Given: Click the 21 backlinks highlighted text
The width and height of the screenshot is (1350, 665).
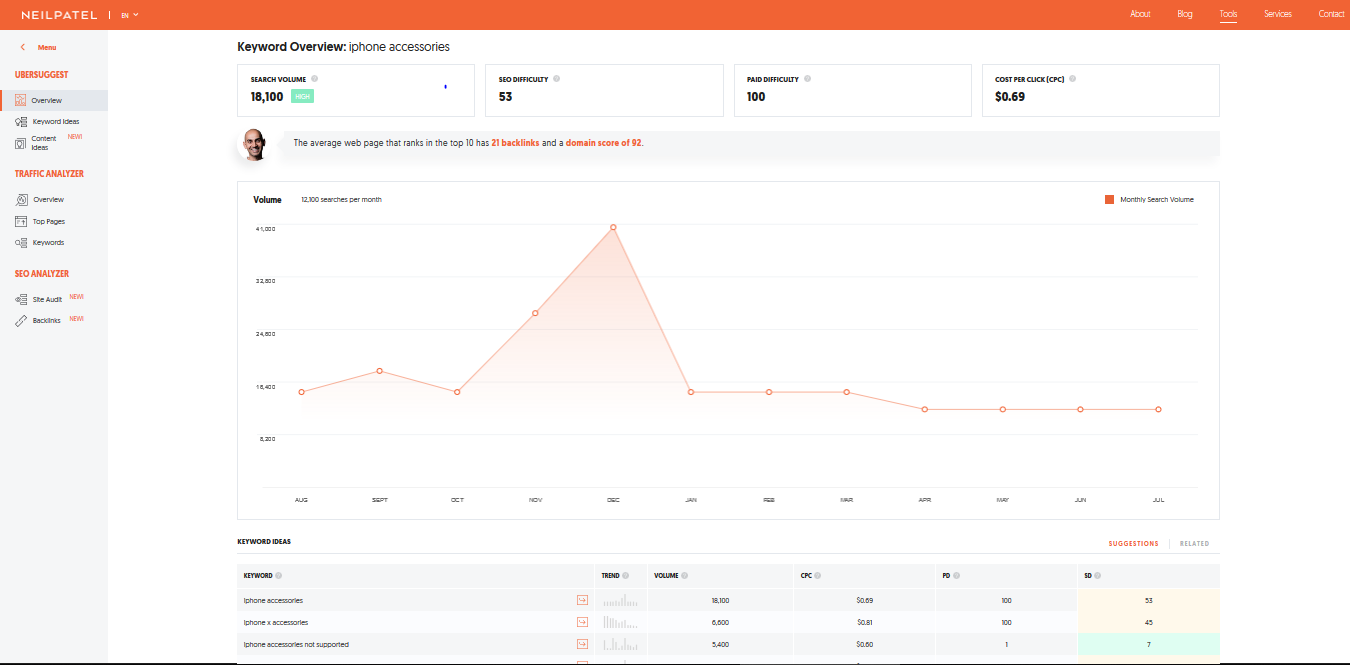Looking at the screenshot, I should click(x=515, y=143).
